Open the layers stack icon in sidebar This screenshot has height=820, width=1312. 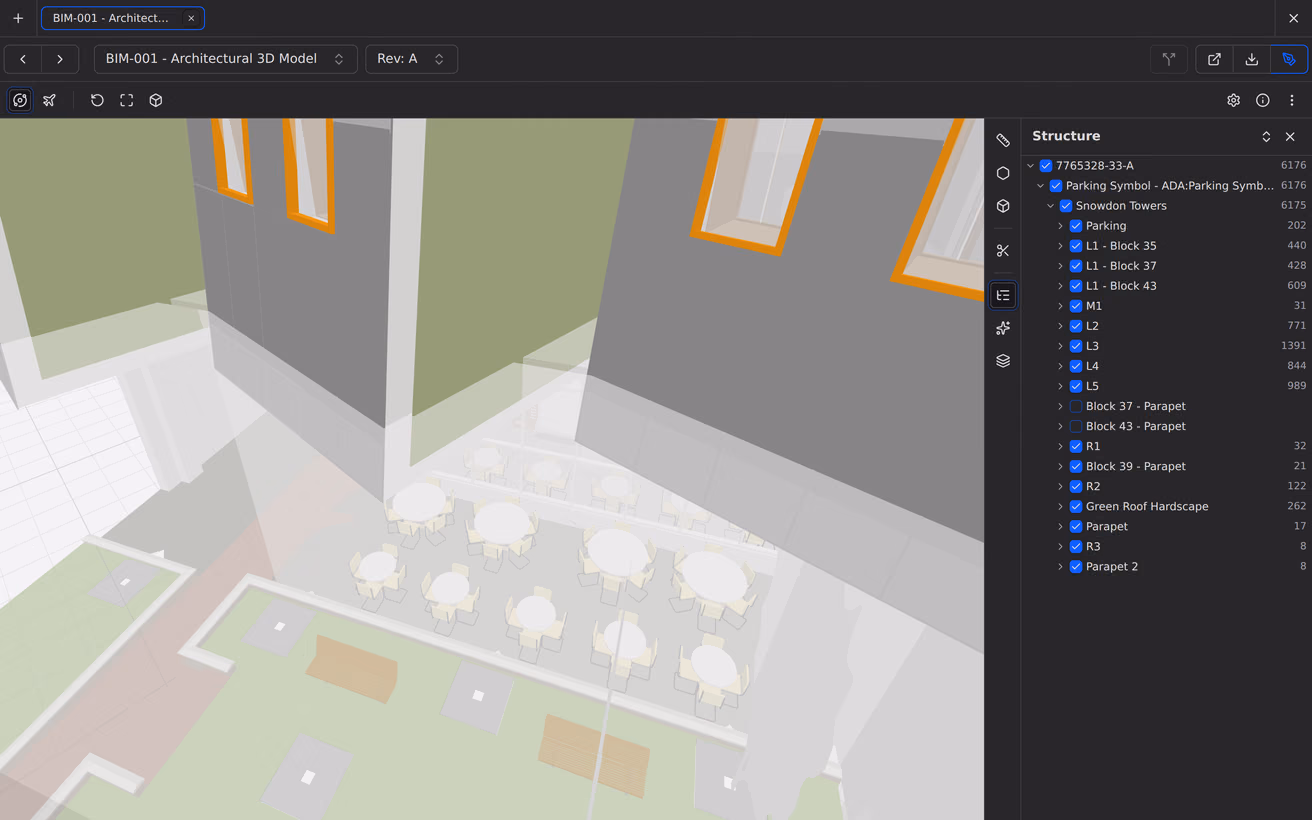(x=1003, y=361)
